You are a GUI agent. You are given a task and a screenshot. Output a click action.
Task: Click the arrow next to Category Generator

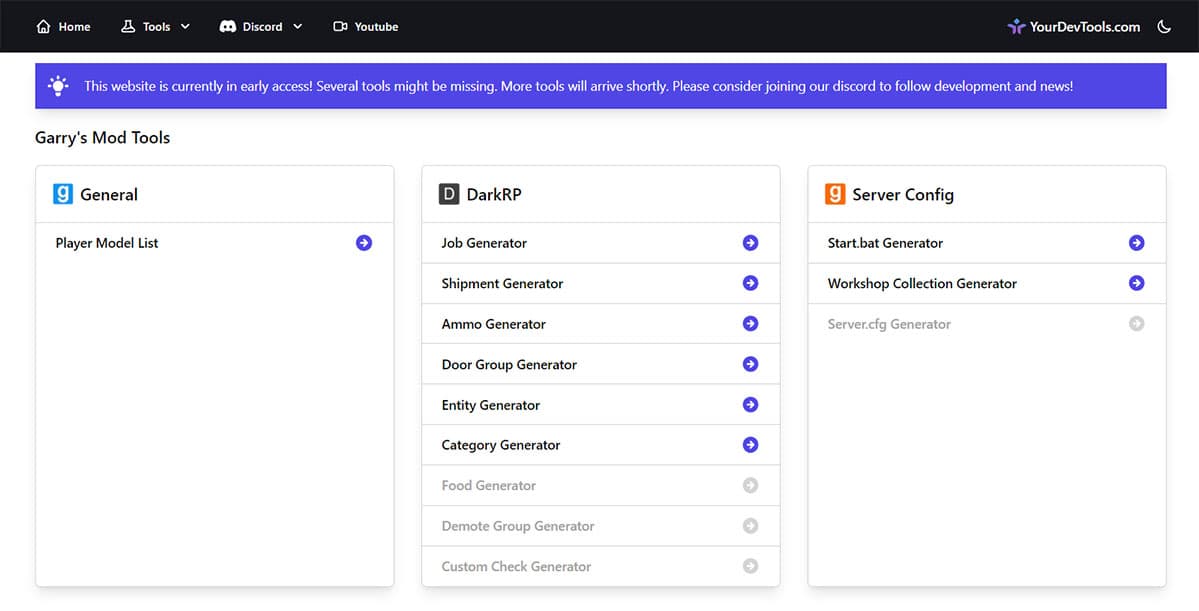pos(750,444)
